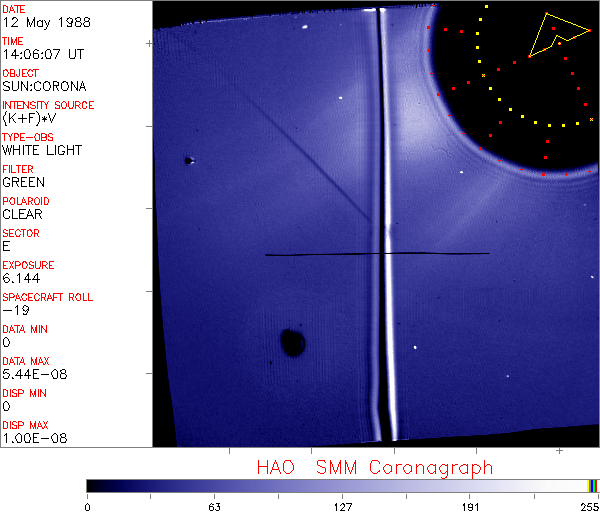600x512 pixels.
Task: Click the "SPACECRAFT ROLL" label
Action: 47,297
